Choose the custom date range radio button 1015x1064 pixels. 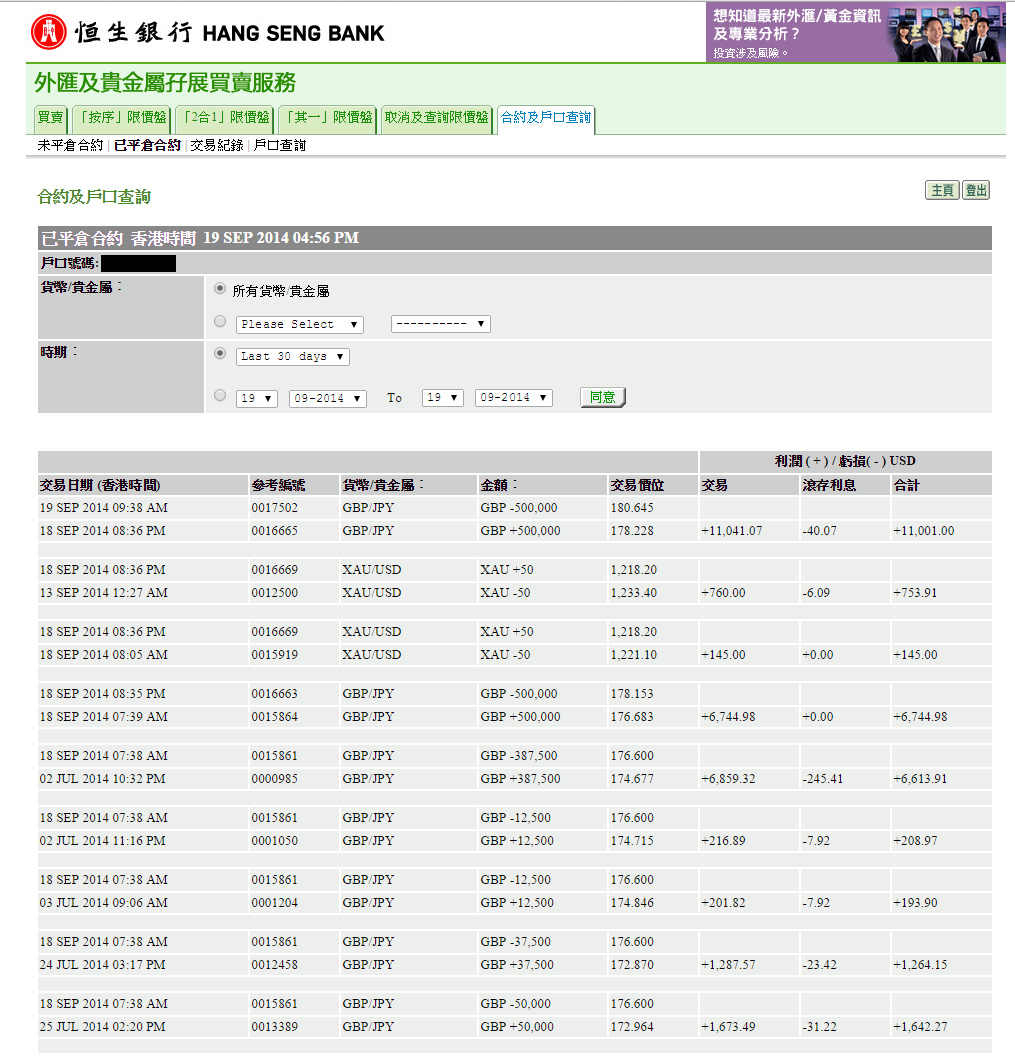pyautogui.click(x=220, y=396)
